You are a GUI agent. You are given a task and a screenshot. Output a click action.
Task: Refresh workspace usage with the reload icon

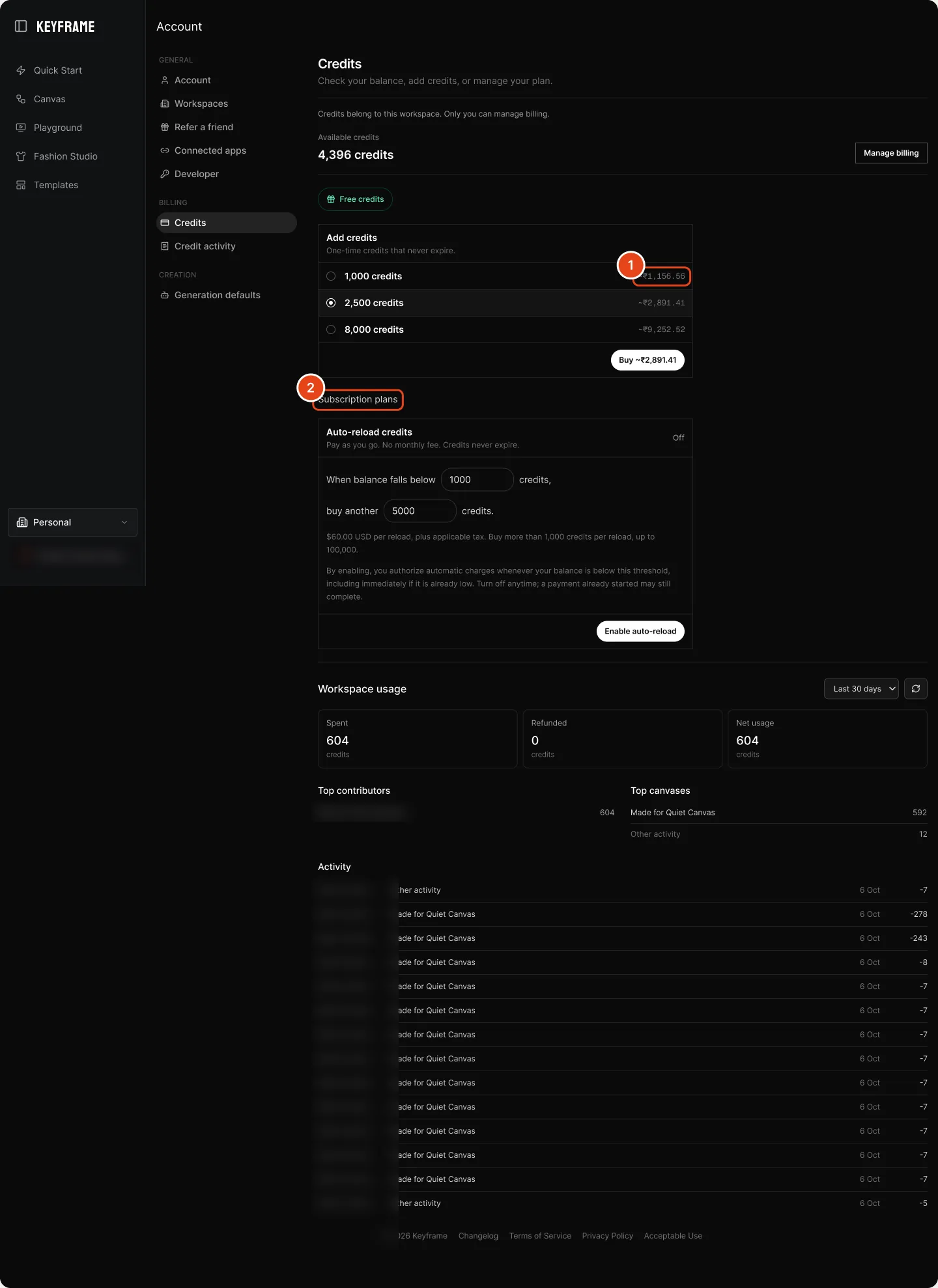coord(916,689)
